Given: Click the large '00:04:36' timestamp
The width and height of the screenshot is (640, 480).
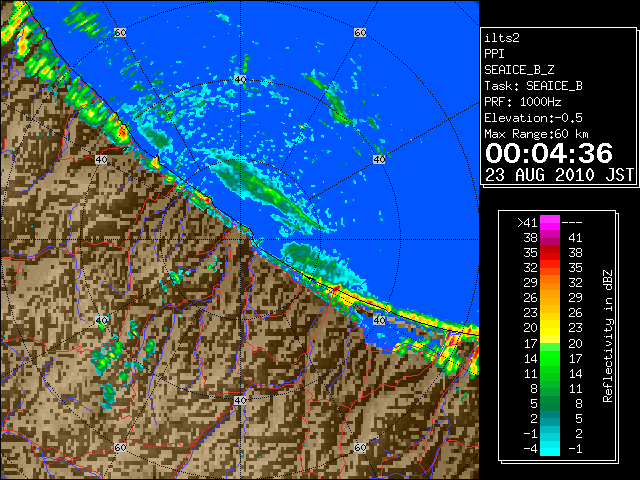Looking at the screenshot, I should 549,153.
